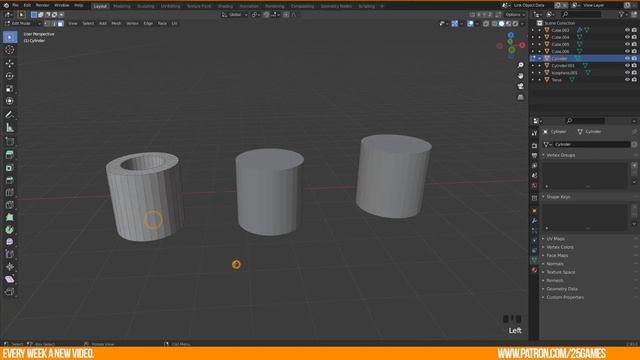Open the Material properties tab

click(534, 270)
